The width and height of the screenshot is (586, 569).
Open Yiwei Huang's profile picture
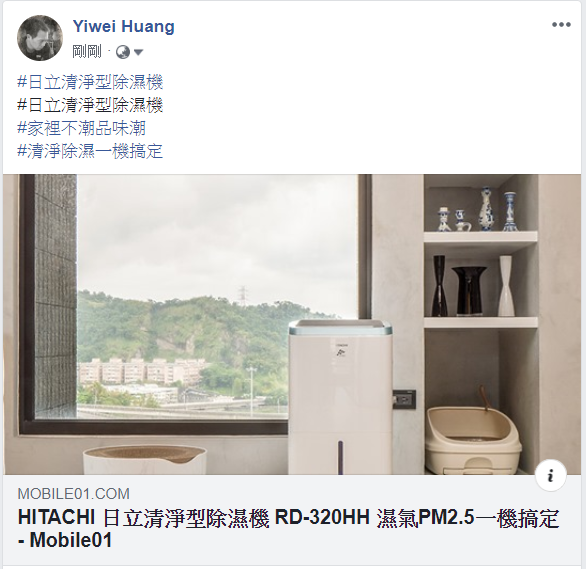tap(40, 38)
